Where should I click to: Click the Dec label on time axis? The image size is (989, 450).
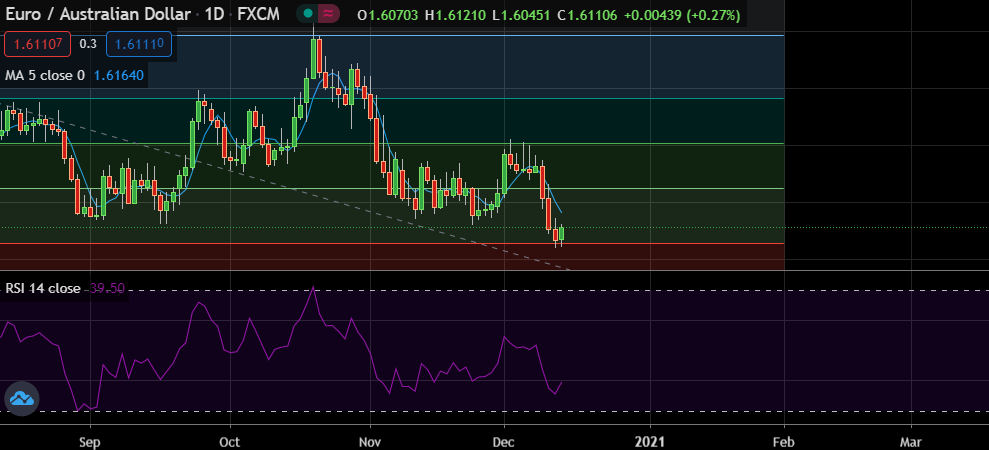pos(504,441)
